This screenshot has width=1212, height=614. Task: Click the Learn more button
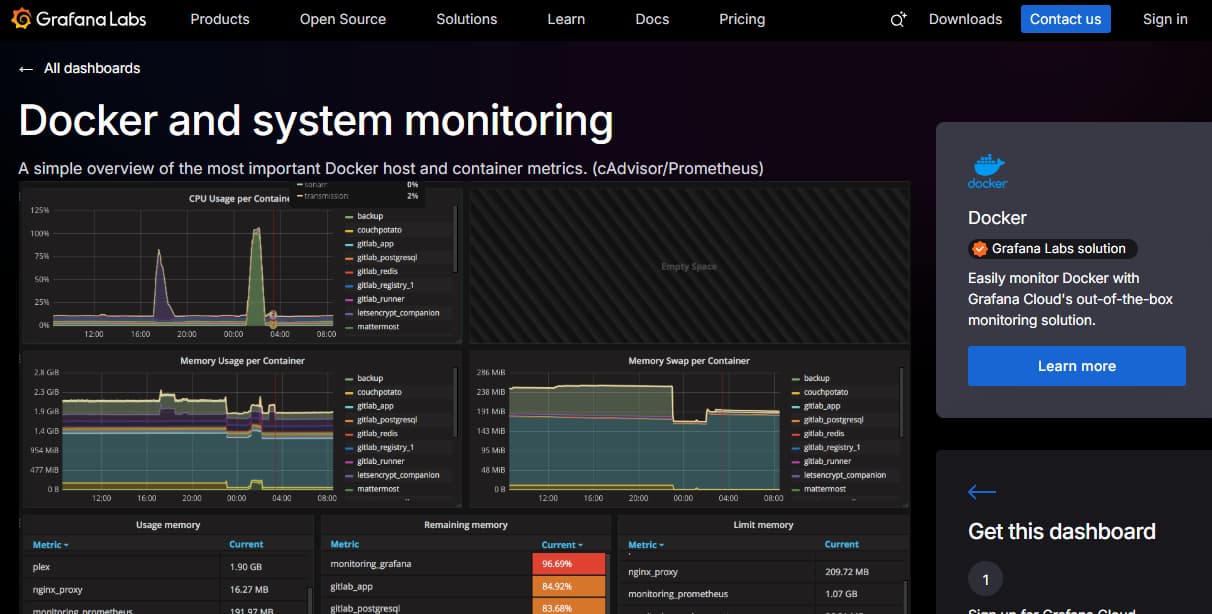pos(1076,366)
